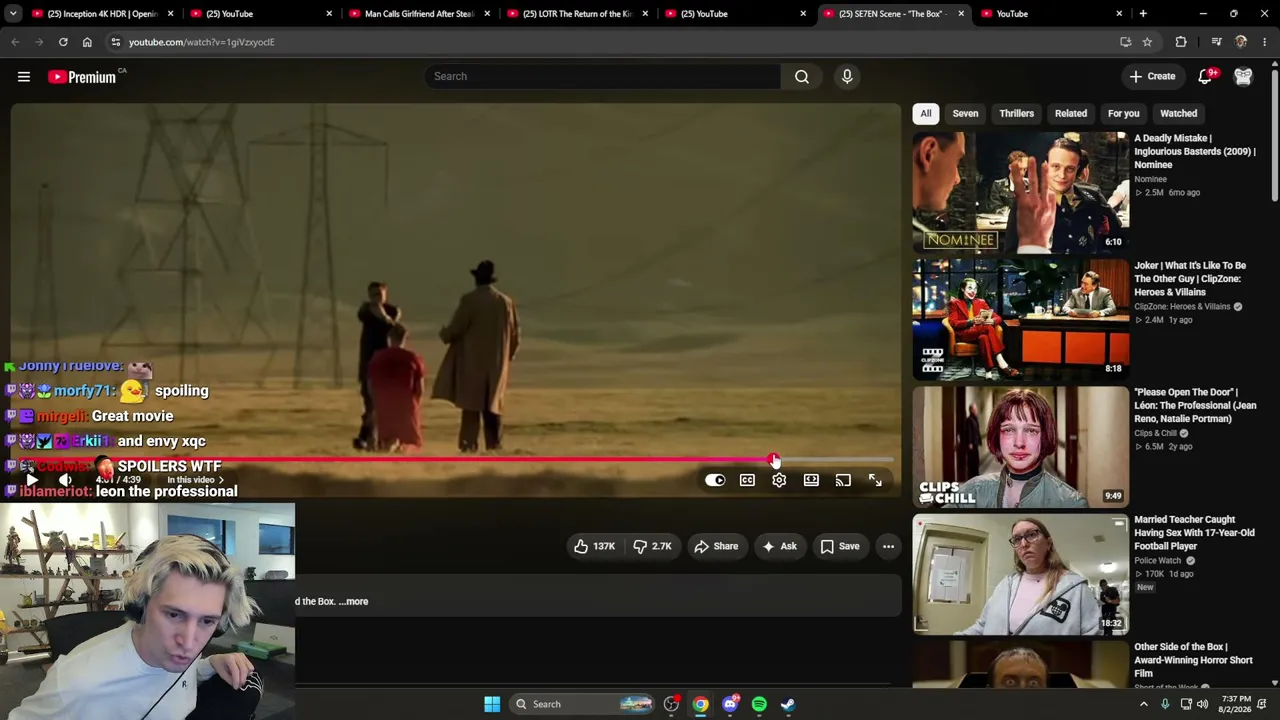Open the Inglourious Basterds video thumbnail
This screenshot has height=720, width=1280.
click(x=1020, y=192)
